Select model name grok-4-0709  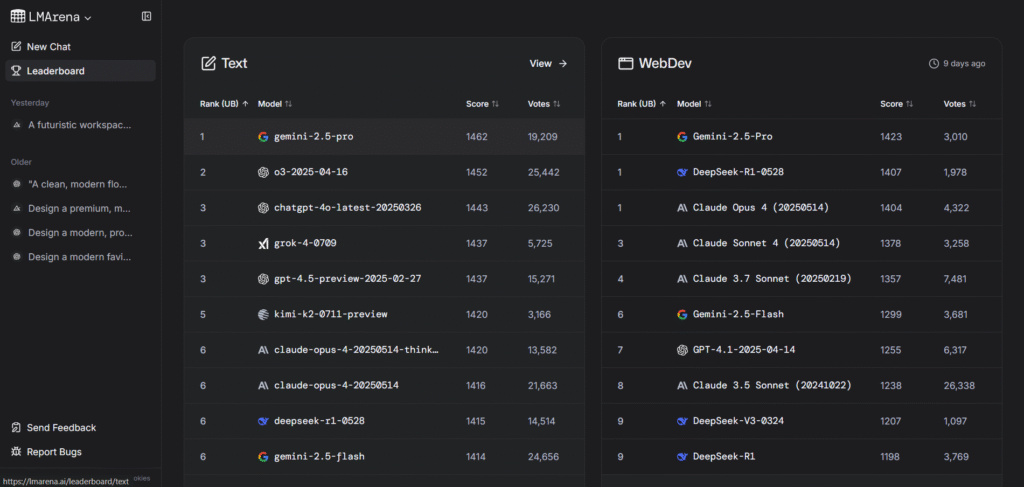[x=306, y=244]
